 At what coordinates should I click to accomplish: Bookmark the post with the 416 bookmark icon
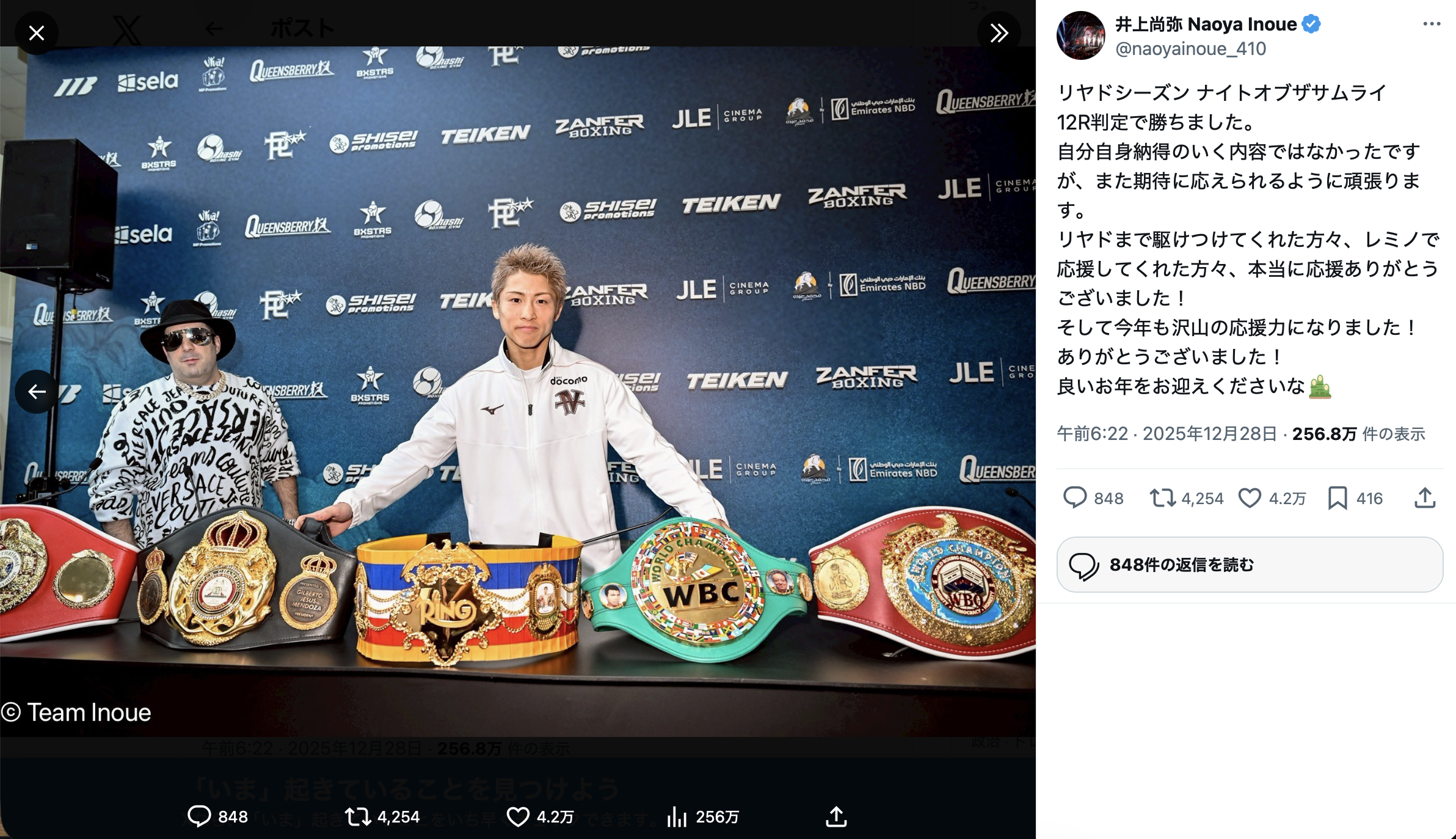pos(1338,498)
